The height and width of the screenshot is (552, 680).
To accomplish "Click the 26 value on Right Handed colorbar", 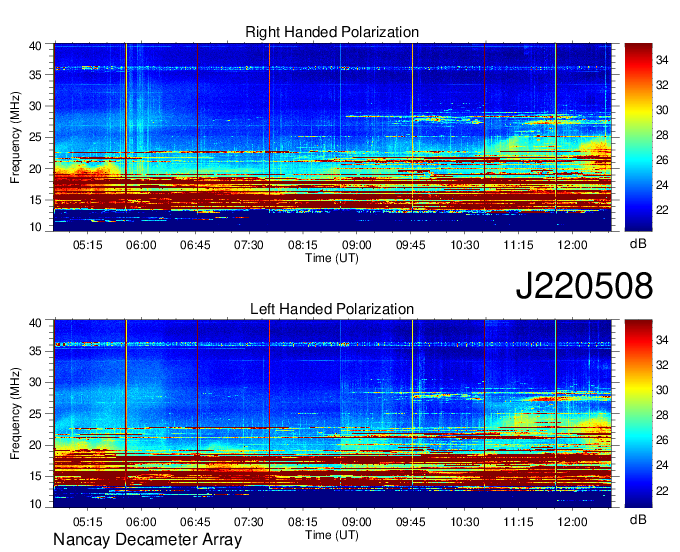I will (662, 160).
